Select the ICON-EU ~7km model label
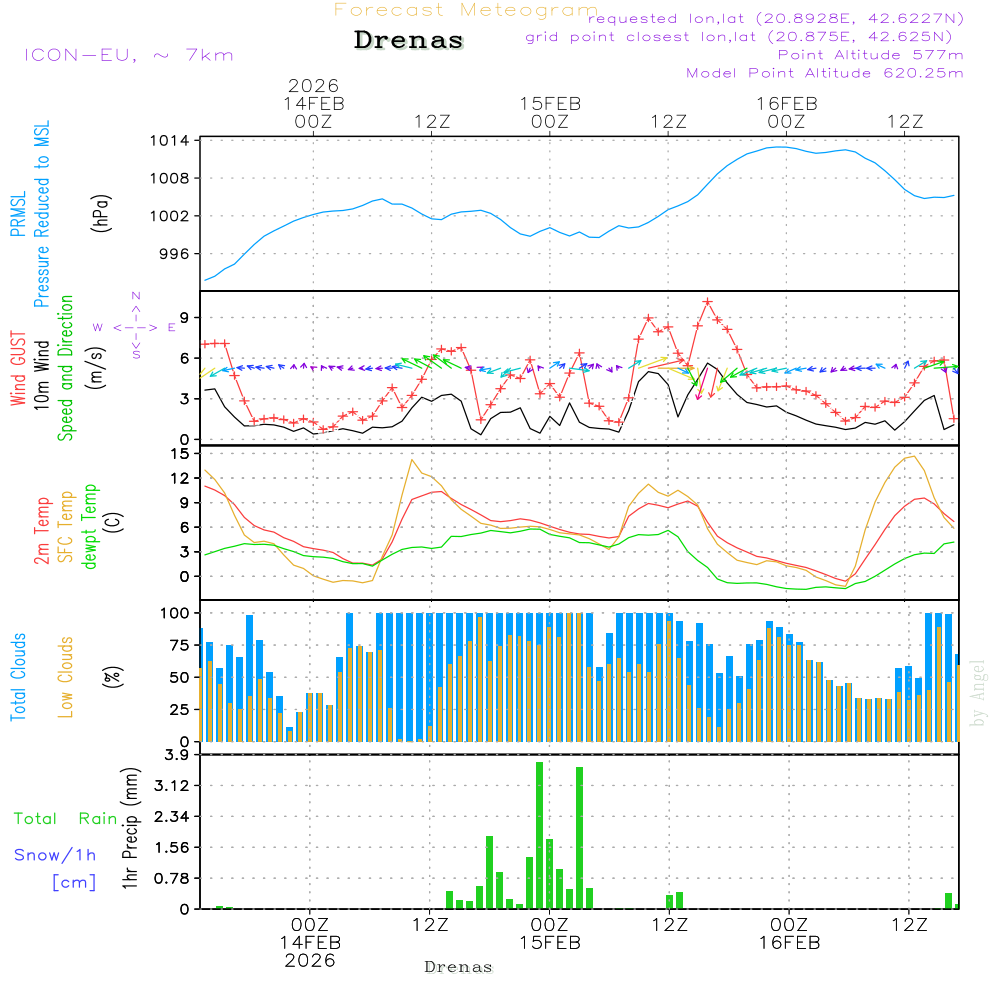Viewport: 1000px width, 1000px height. (128, 55)
